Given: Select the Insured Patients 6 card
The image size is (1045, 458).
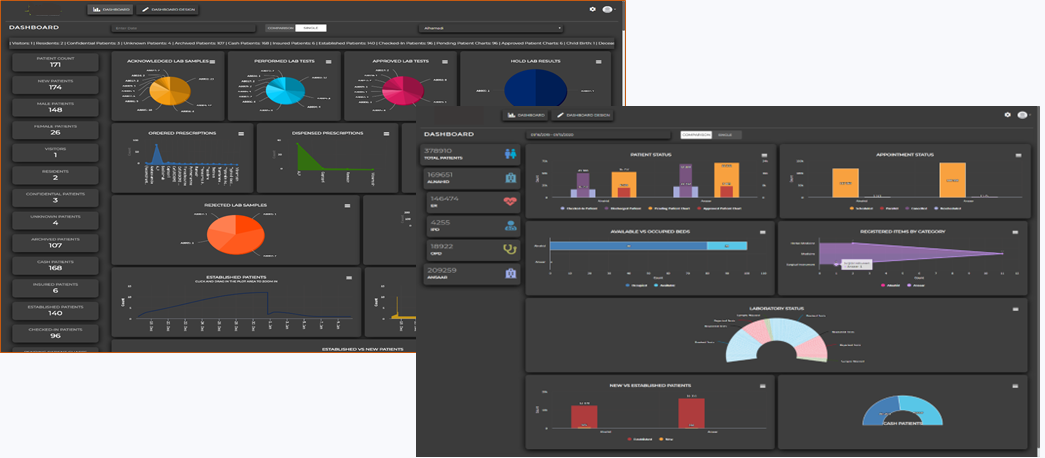Looking at the screenshot, I should pos(55,288).
